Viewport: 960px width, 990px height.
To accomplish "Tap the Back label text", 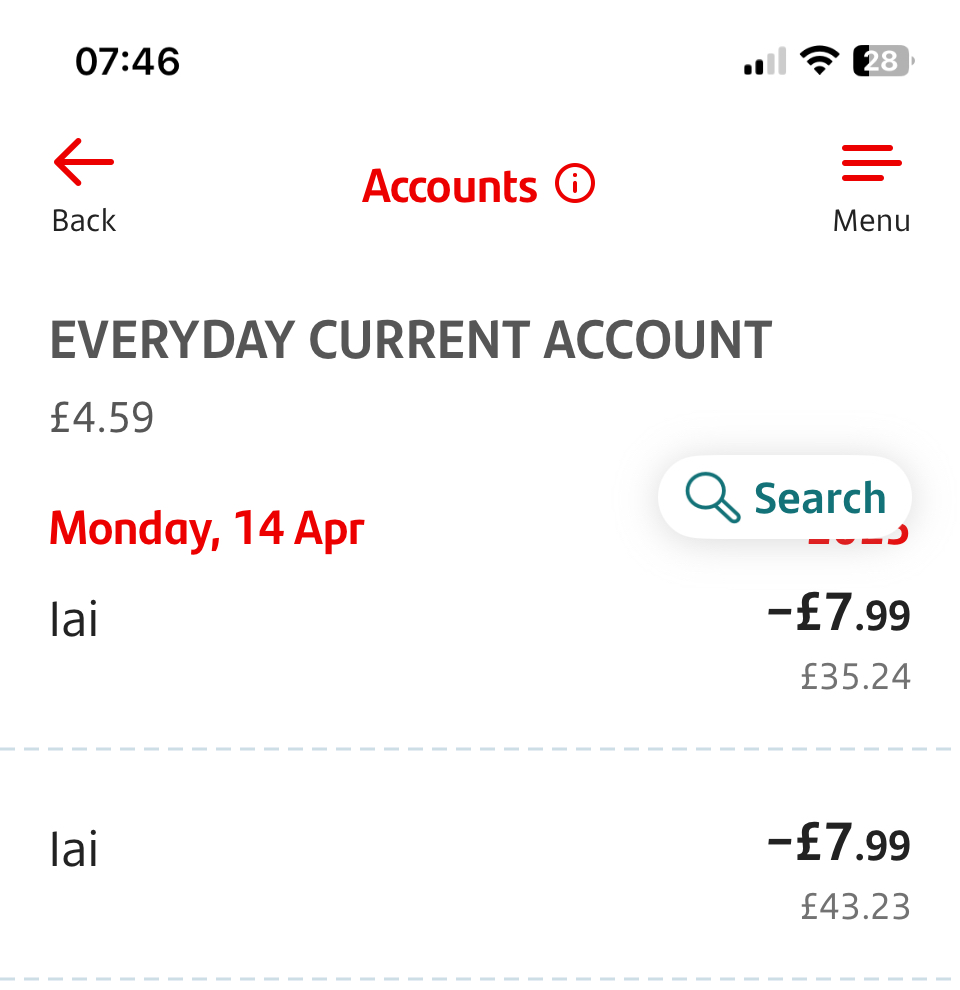I will click(x=84, y=221).
